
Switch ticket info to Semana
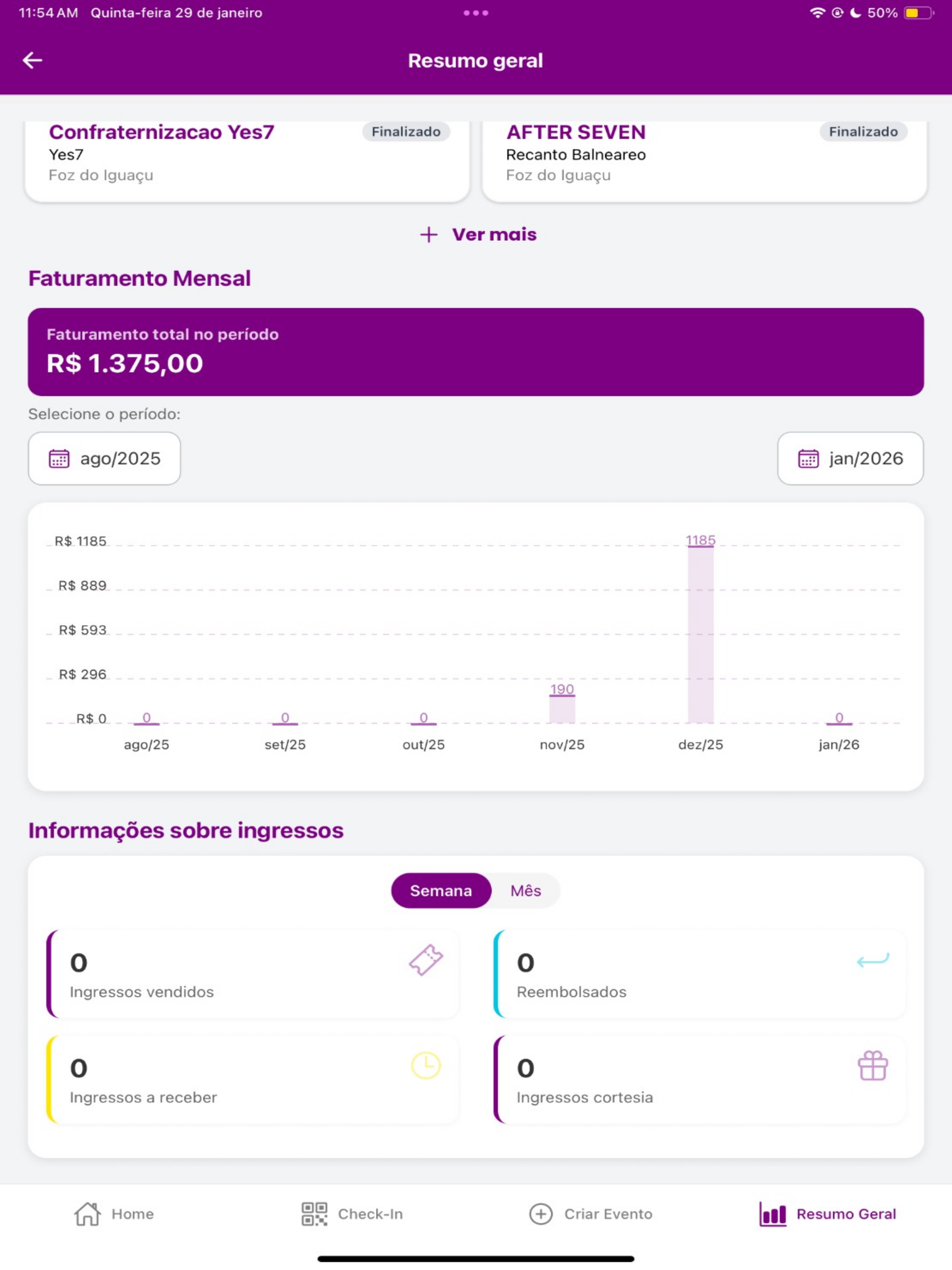440,891
